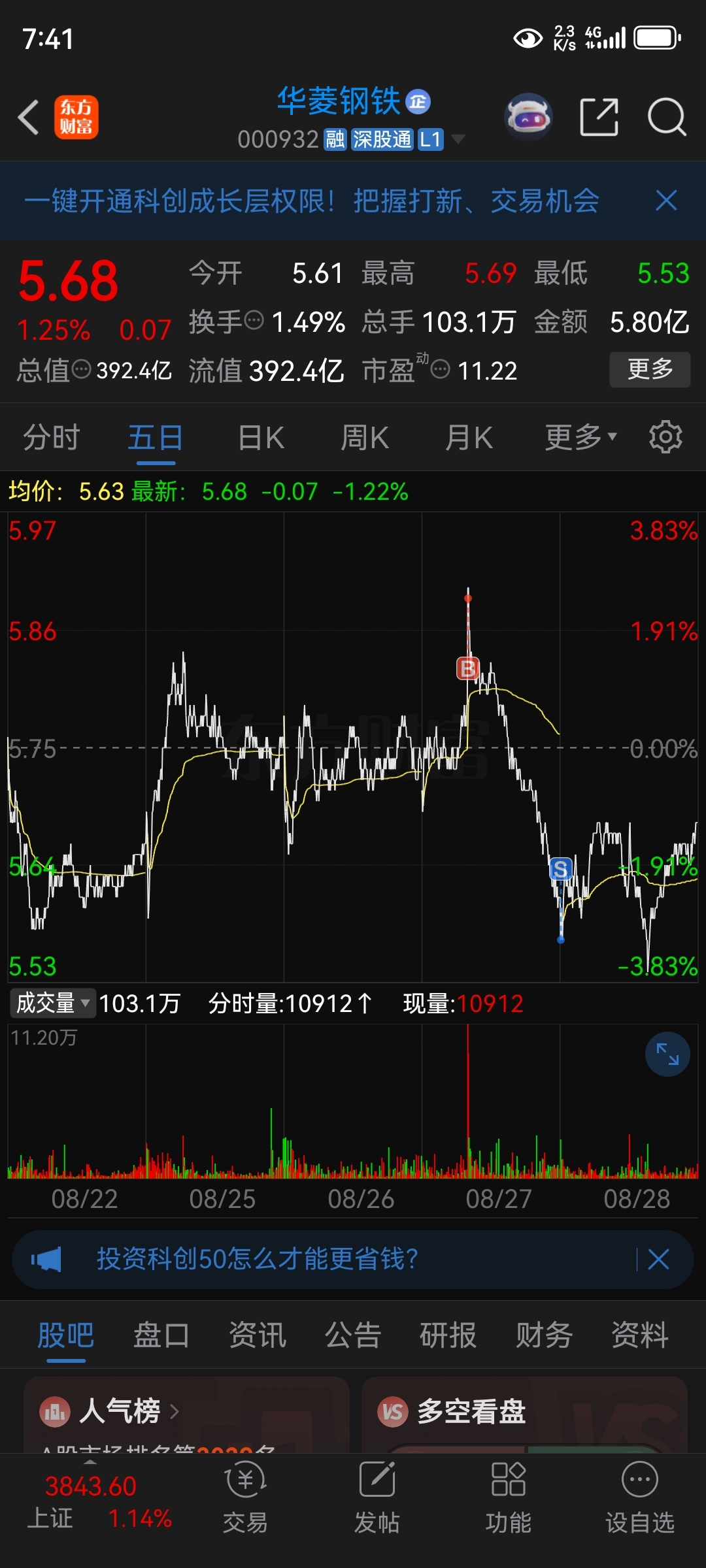Open the Eastmoney logo icon
The width and height of the screenshot is (706, 1568).
(x=76, y=118)
